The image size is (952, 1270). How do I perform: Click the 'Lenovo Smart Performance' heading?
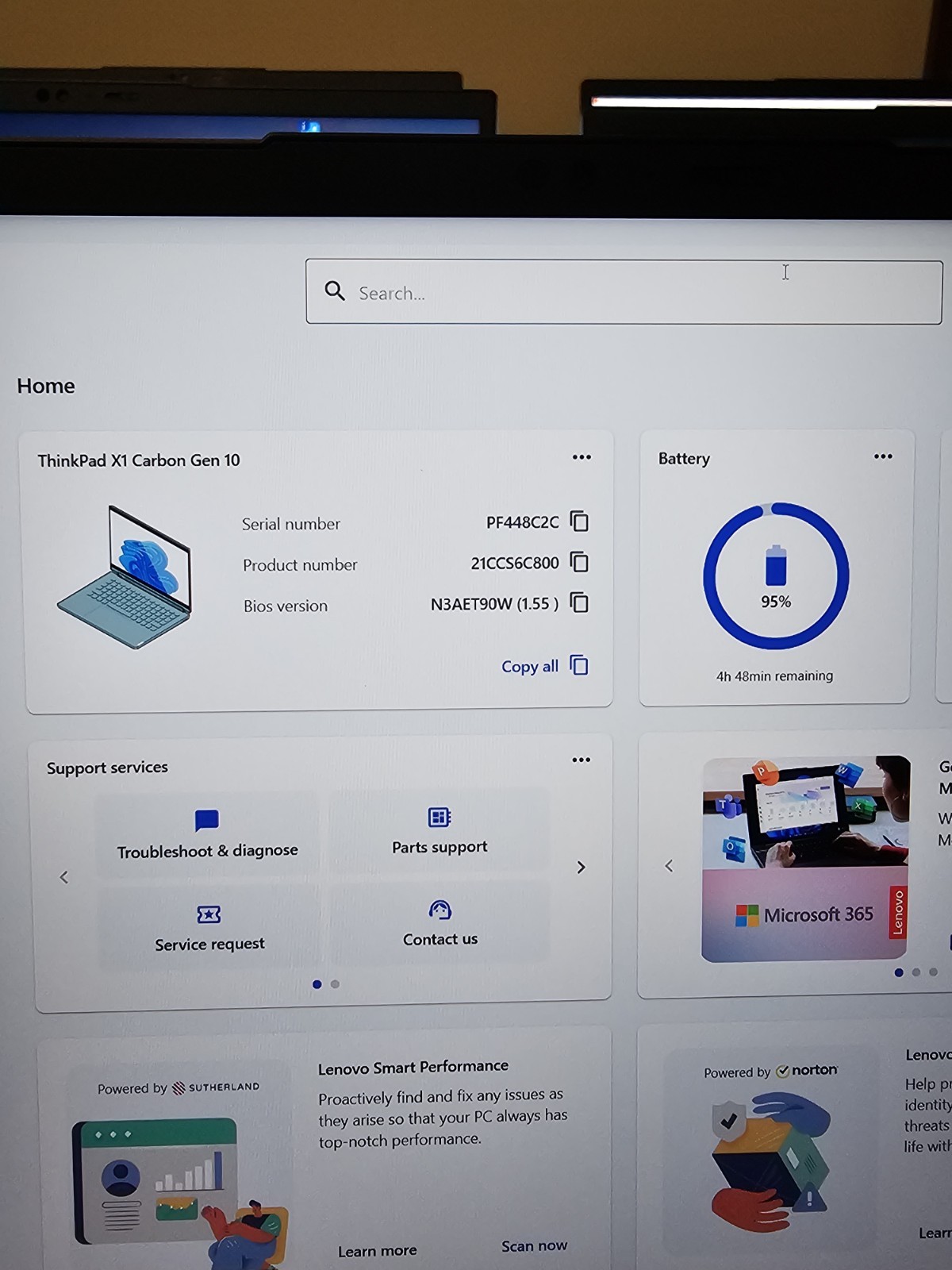coord(413,1068)
